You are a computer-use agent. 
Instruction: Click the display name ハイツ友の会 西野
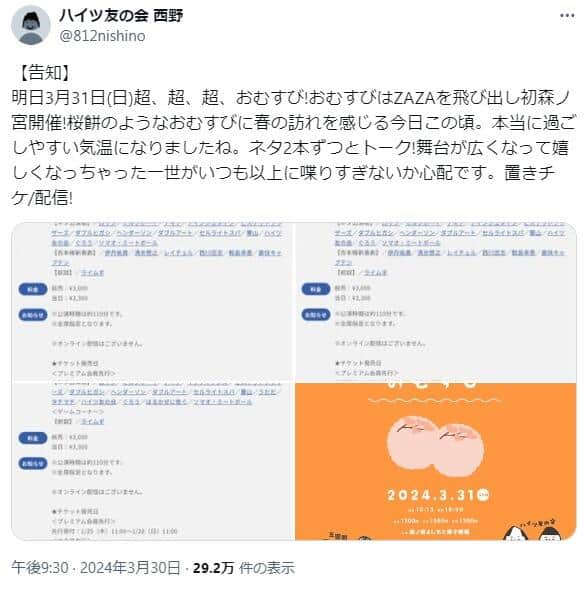coord(121,16)
